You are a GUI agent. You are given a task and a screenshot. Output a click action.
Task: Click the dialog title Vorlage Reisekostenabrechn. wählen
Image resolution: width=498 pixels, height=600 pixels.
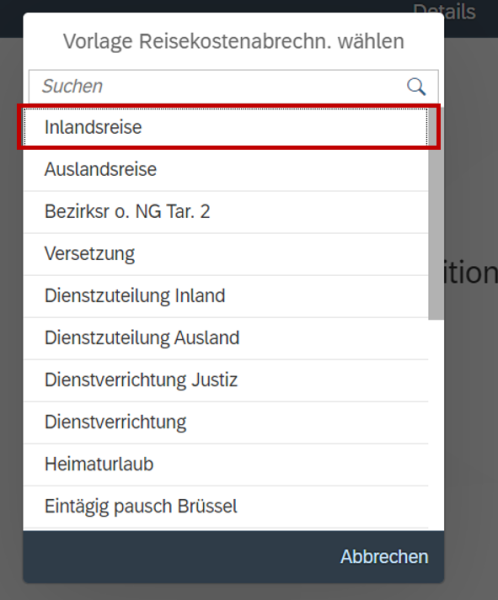[233, 41]
